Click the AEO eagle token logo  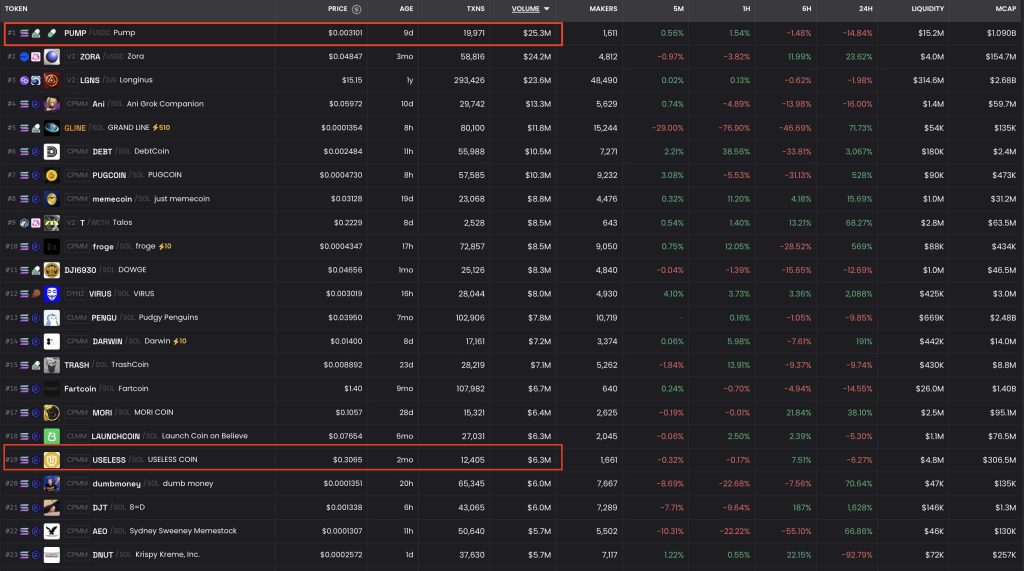(52, 531)
